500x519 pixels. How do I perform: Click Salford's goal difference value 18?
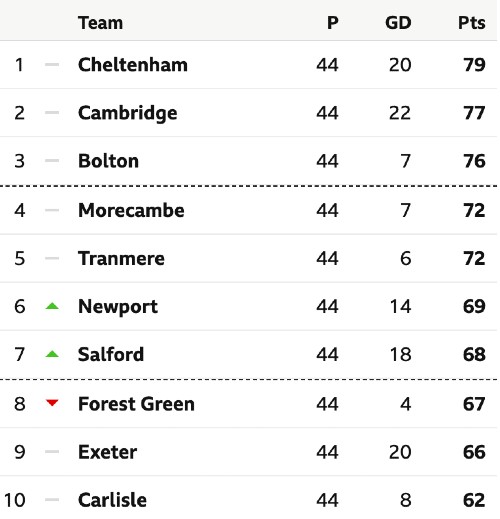point(400,354)
